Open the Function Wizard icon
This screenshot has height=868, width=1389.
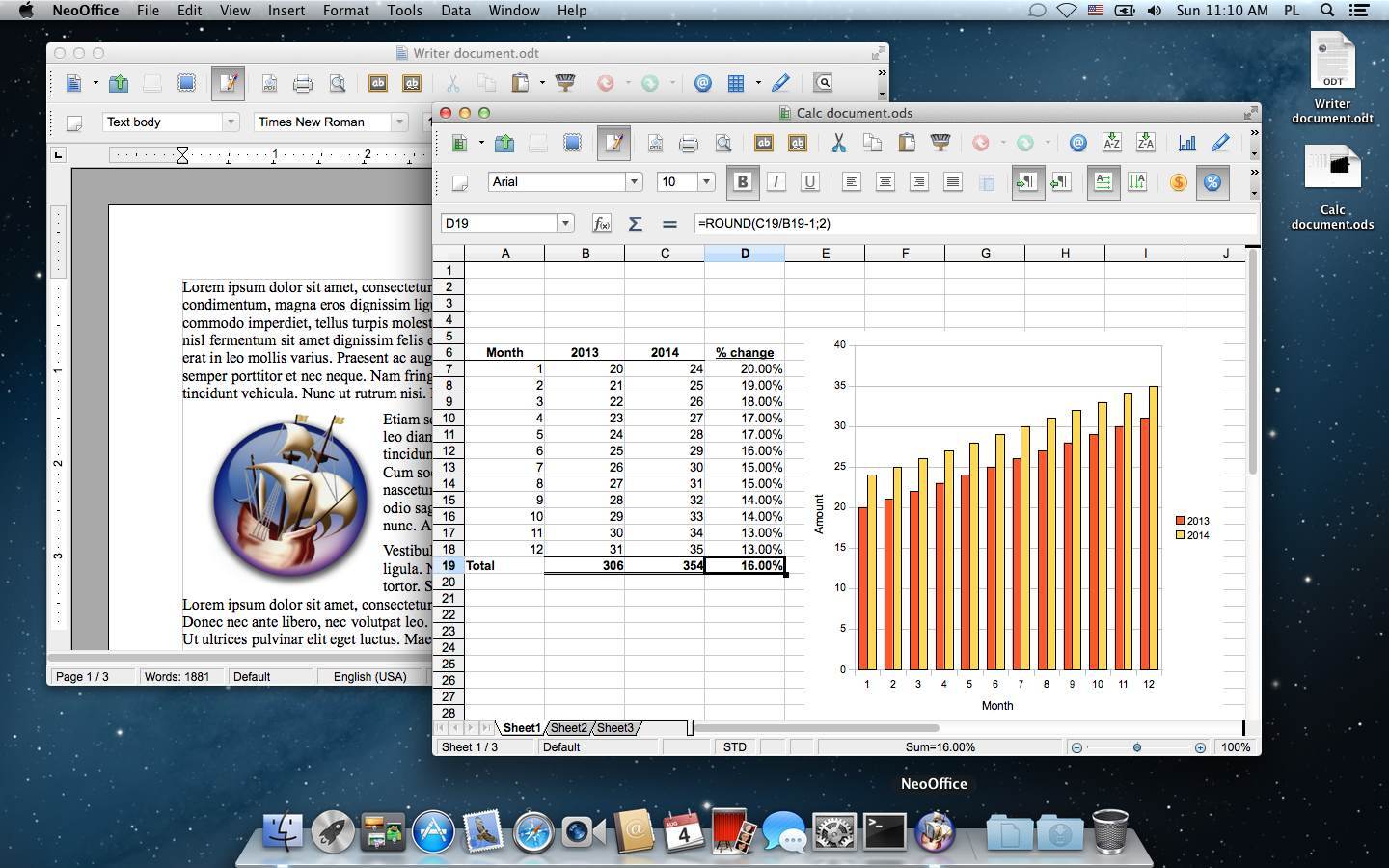pos(601,224)
